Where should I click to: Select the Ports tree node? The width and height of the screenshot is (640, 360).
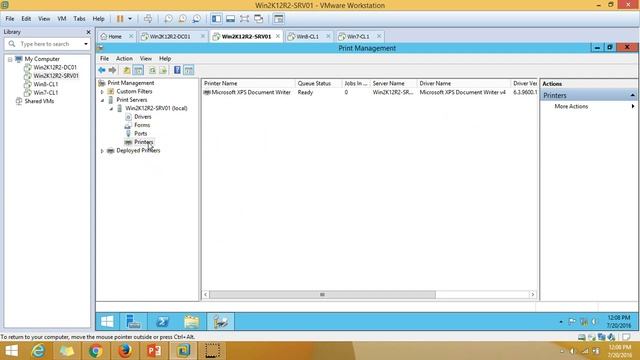point(140,133)
